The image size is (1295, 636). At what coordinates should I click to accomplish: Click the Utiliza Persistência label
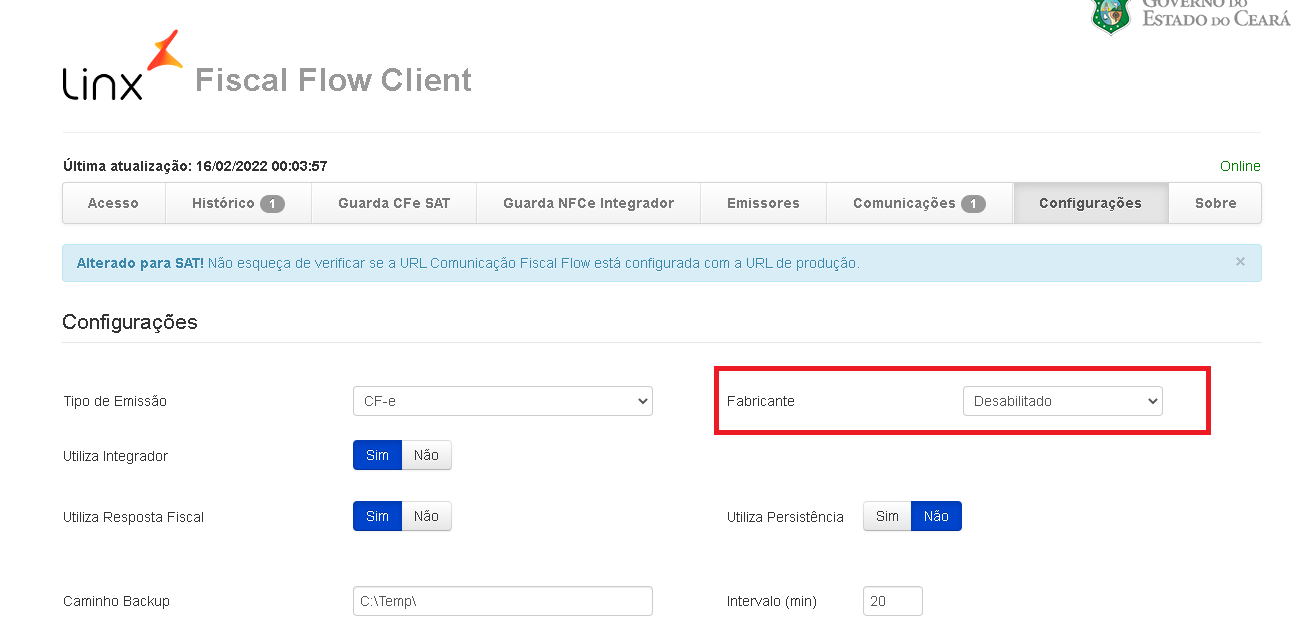[786, 517]
